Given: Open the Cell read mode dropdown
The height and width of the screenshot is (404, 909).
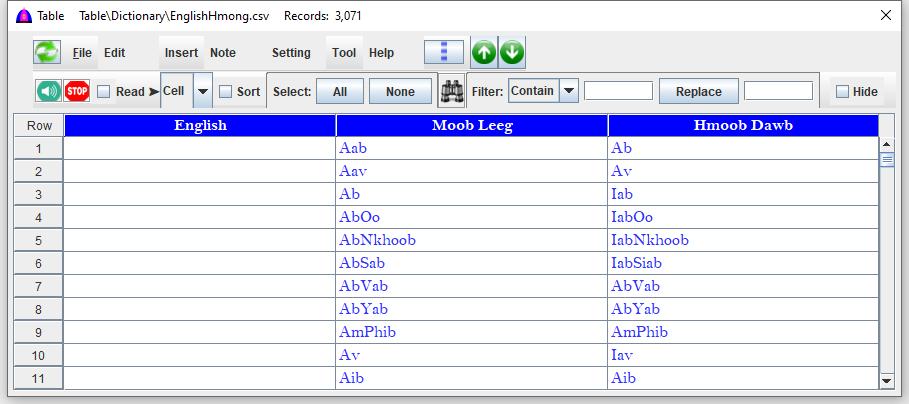Looking at the screenshot, I should (x=203, y=91).
